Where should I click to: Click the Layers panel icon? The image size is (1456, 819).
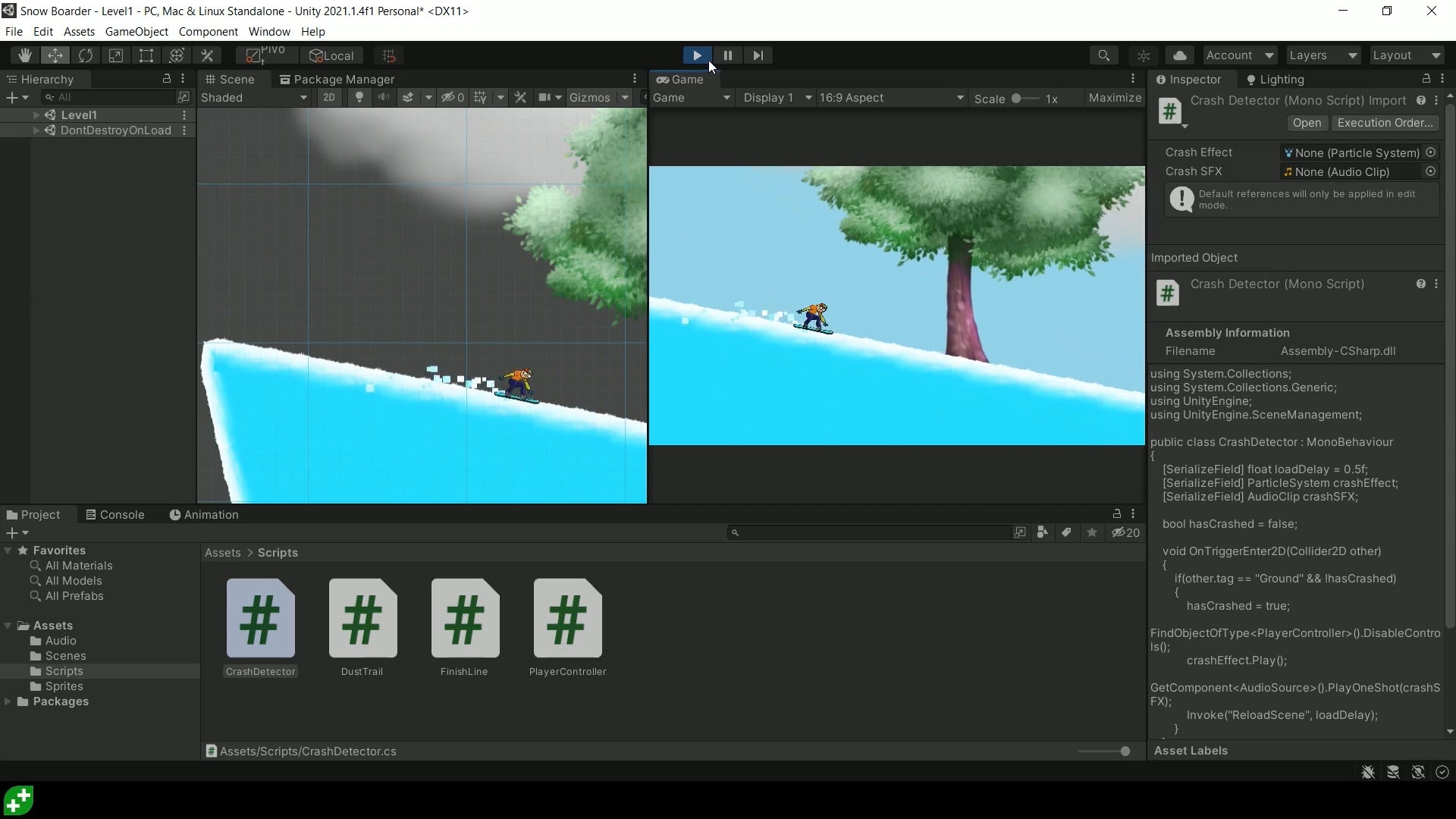point(1322,55)
